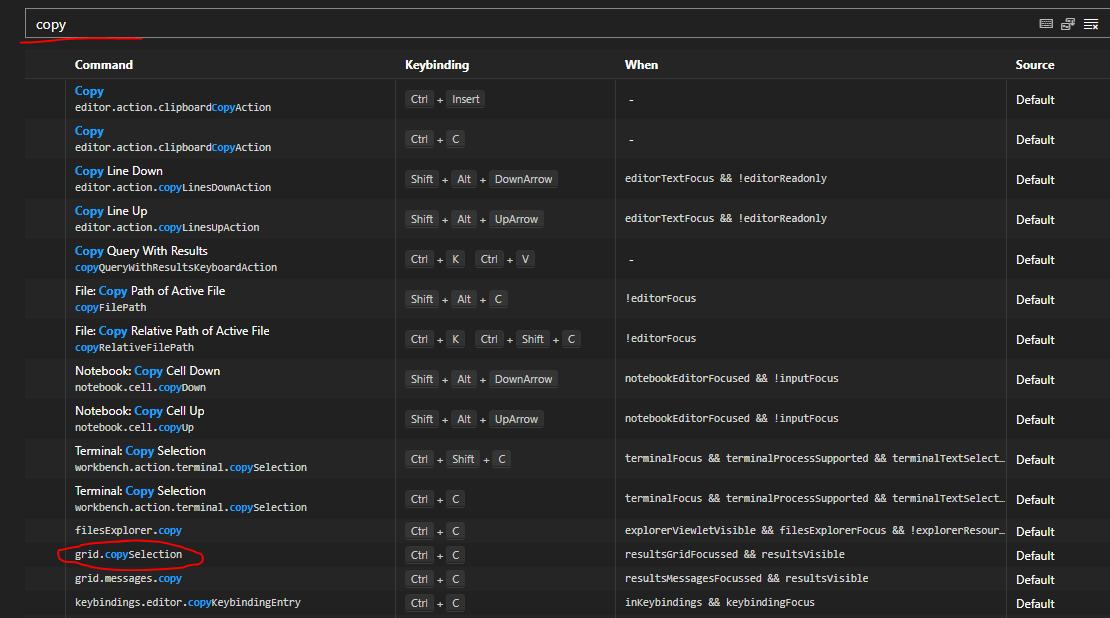The height and width of the screenshot is (618, 1110).
Task: Click the circled grid.copySelection entry
Action: [130, 554]
